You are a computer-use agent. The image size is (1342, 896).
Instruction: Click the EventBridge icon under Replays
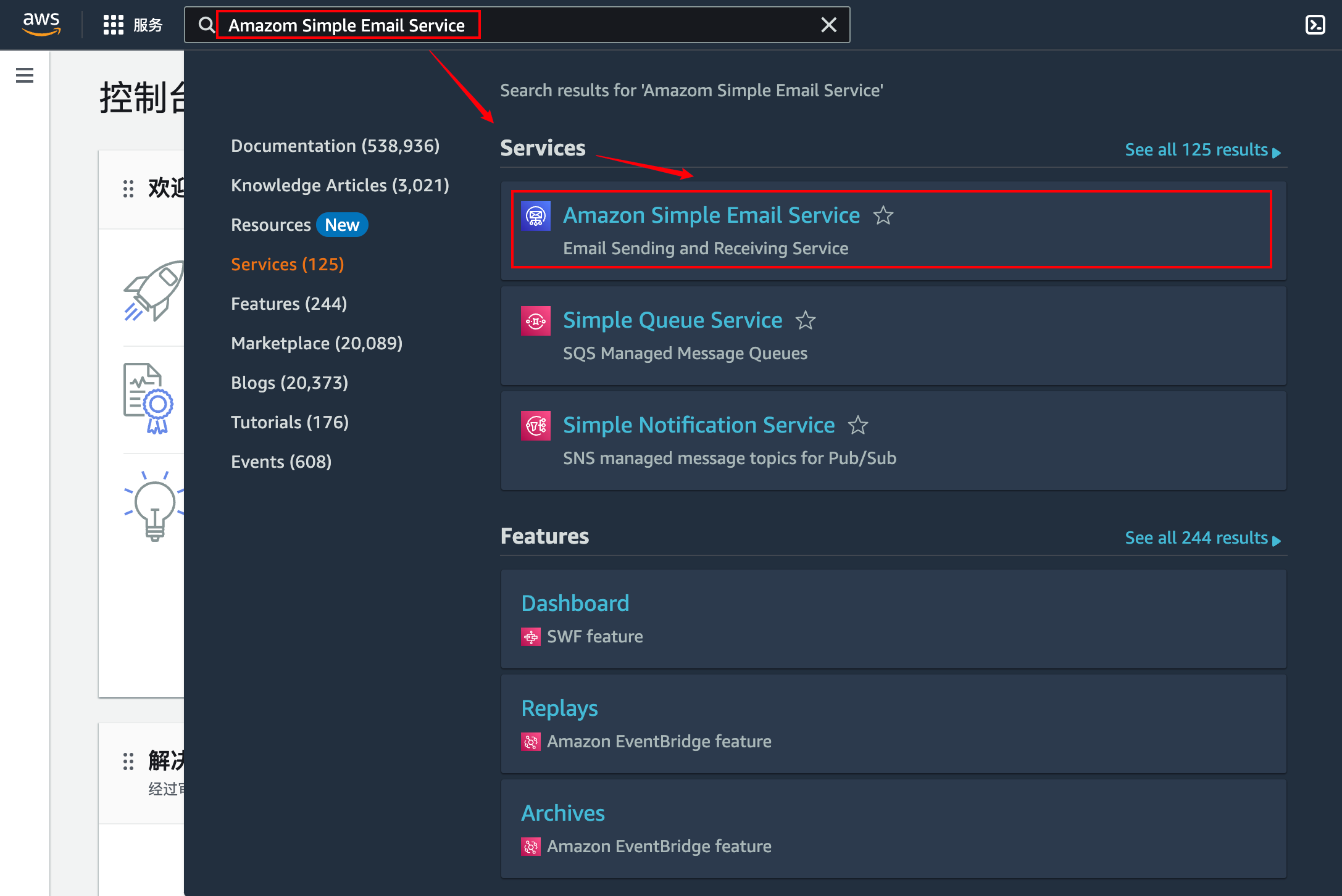531,741
